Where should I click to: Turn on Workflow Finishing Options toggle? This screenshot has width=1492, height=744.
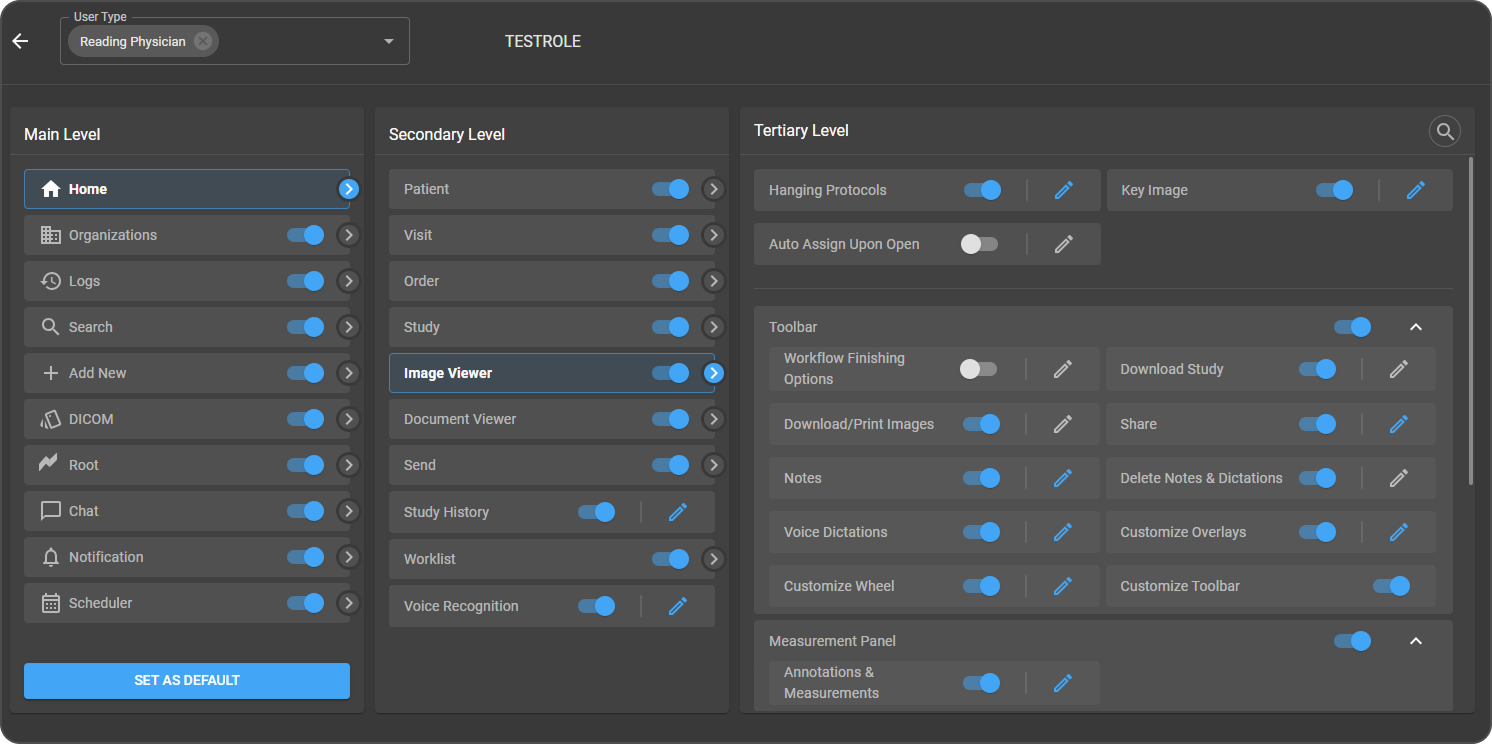pyautogui.click(x=978, y=369)
